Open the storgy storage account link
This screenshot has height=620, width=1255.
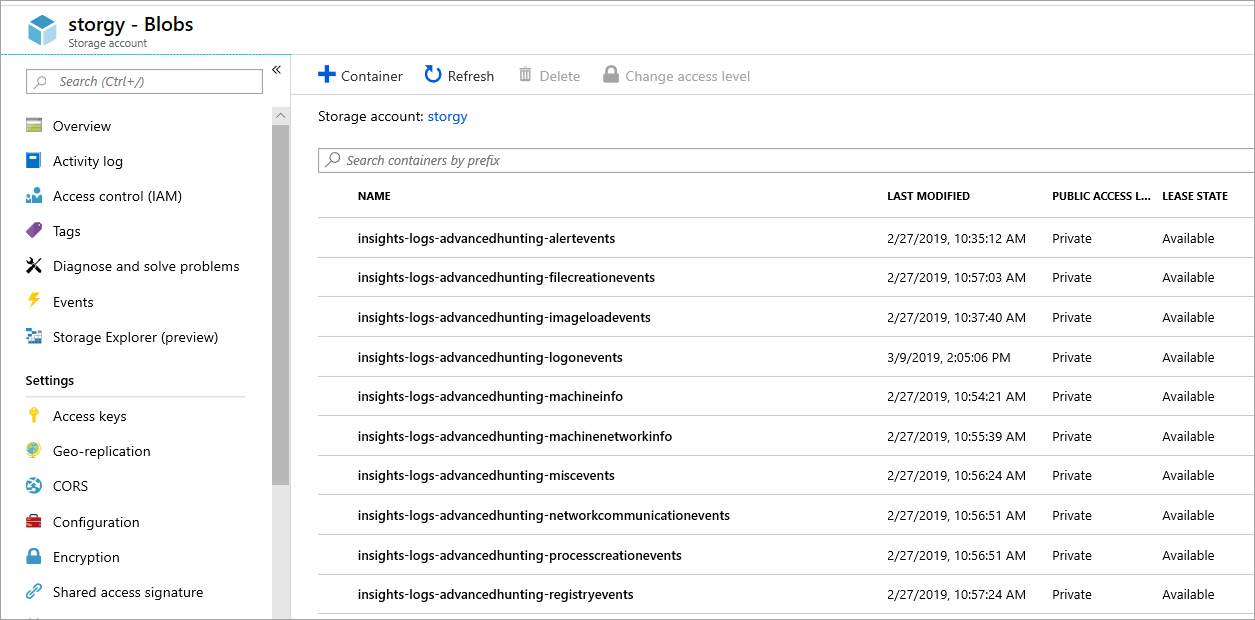pos(447,116)
